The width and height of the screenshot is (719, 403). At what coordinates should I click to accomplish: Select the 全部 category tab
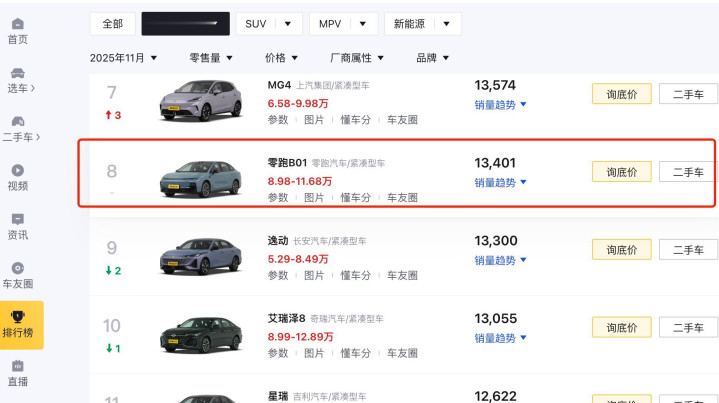[x=112, y=23]
